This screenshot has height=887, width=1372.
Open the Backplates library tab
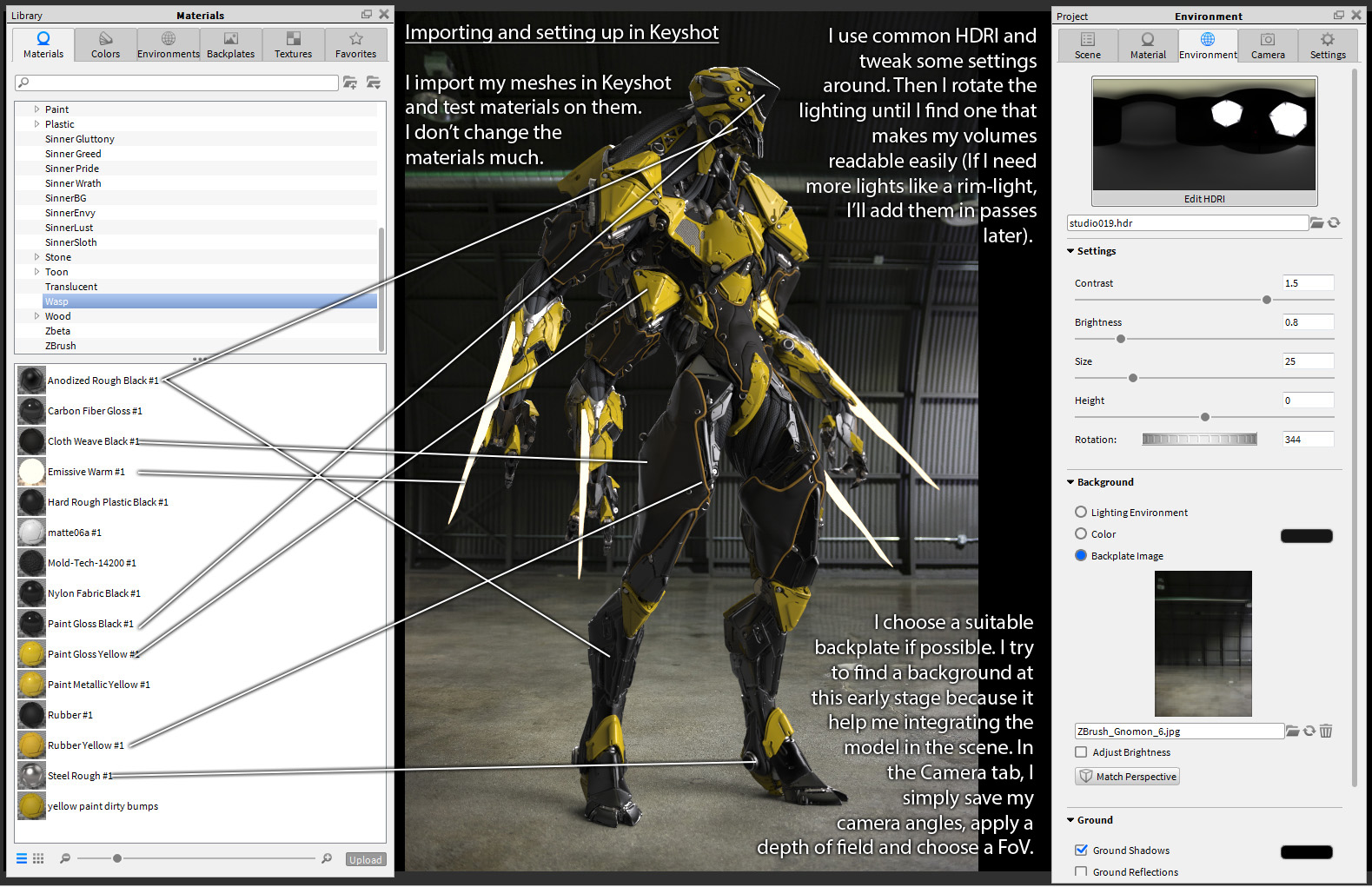(231, 44)
